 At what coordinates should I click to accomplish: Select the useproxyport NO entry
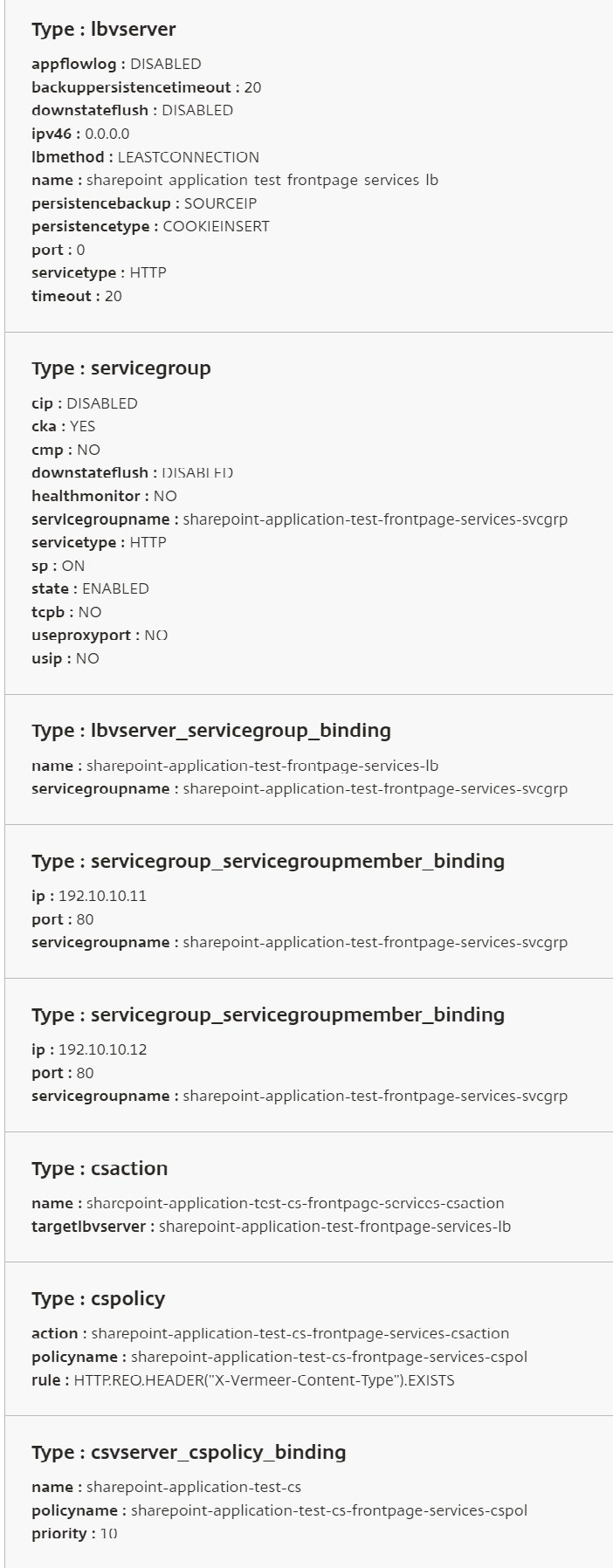click(x=100, y=635)
